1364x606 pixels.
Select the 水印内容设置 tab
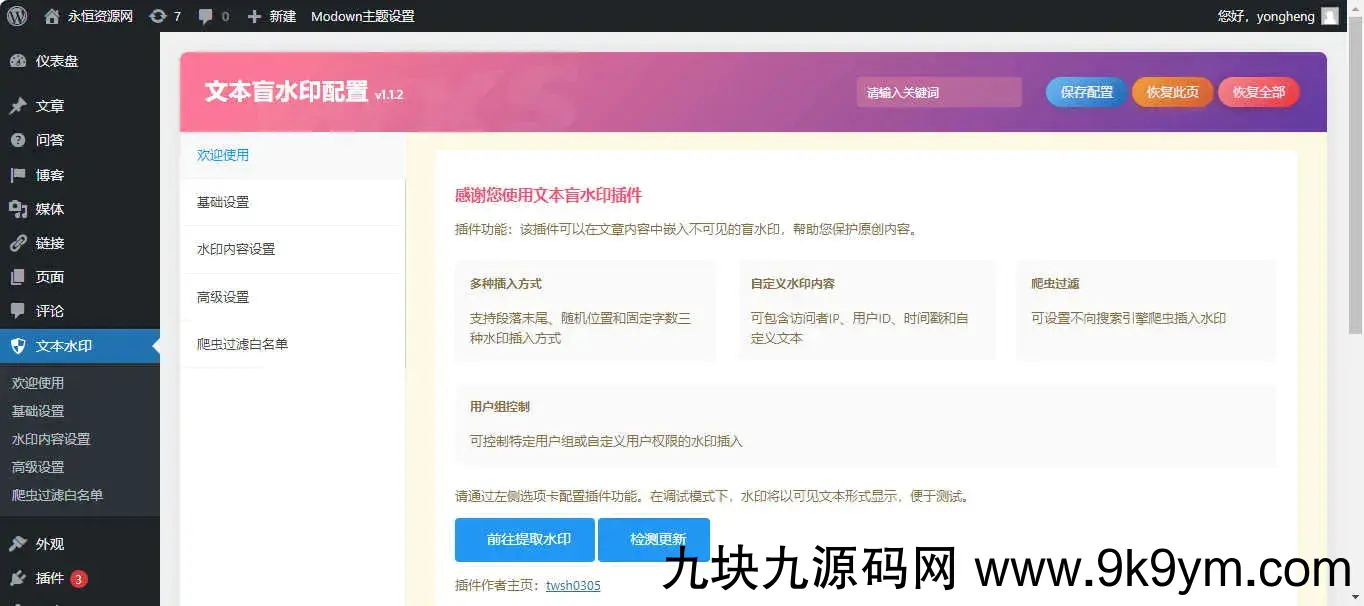coord(236,249)
